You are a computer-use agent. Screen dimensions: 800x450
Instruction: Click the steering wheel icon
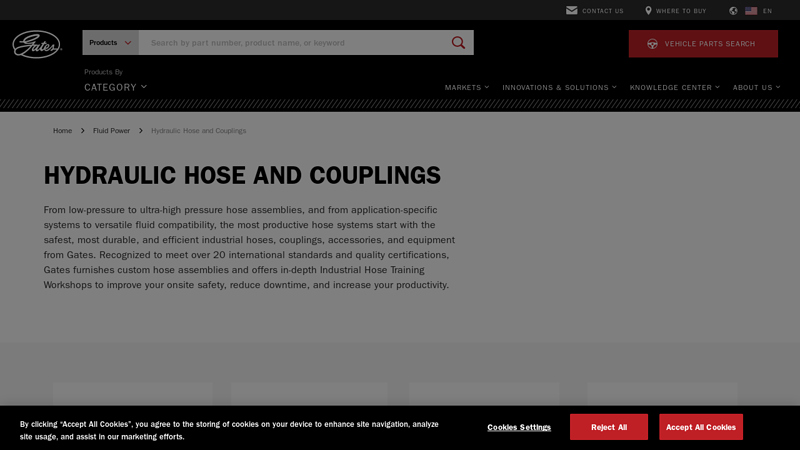[x=652, y=44]
